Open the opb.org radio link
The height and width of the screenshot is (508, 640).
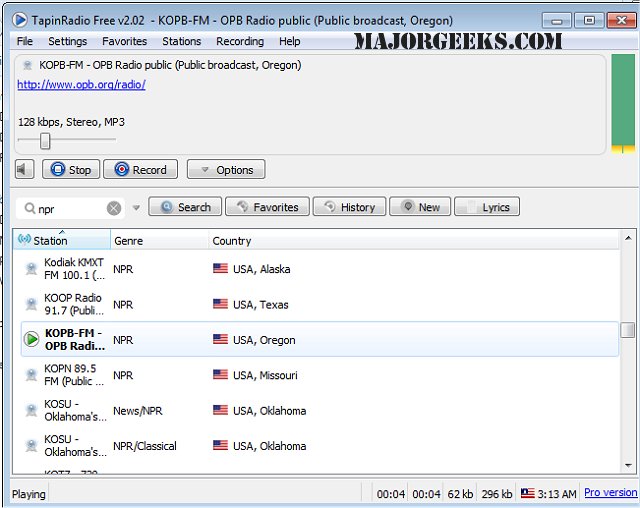(81, 85)
